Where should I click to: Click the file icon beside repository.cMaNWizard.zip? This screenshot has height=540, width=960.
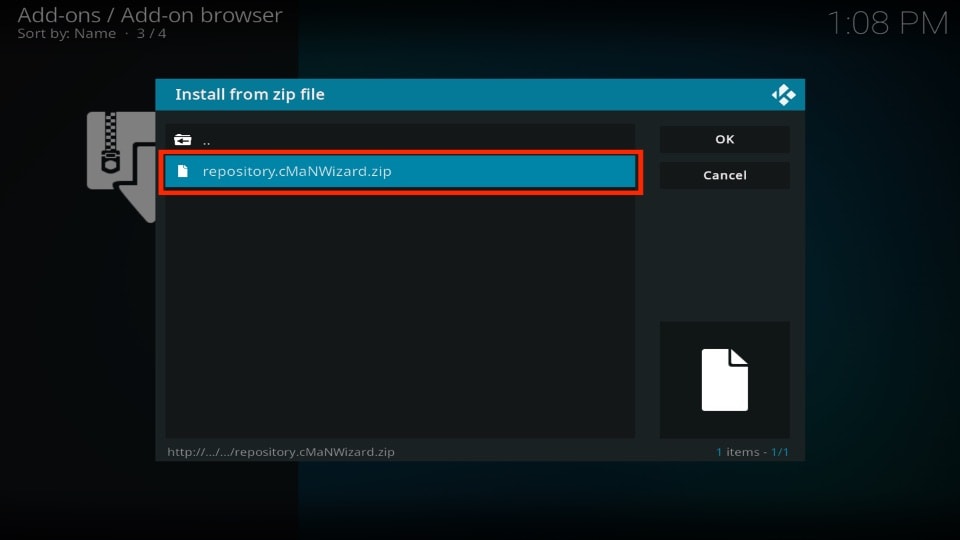[x=182, y=171]
